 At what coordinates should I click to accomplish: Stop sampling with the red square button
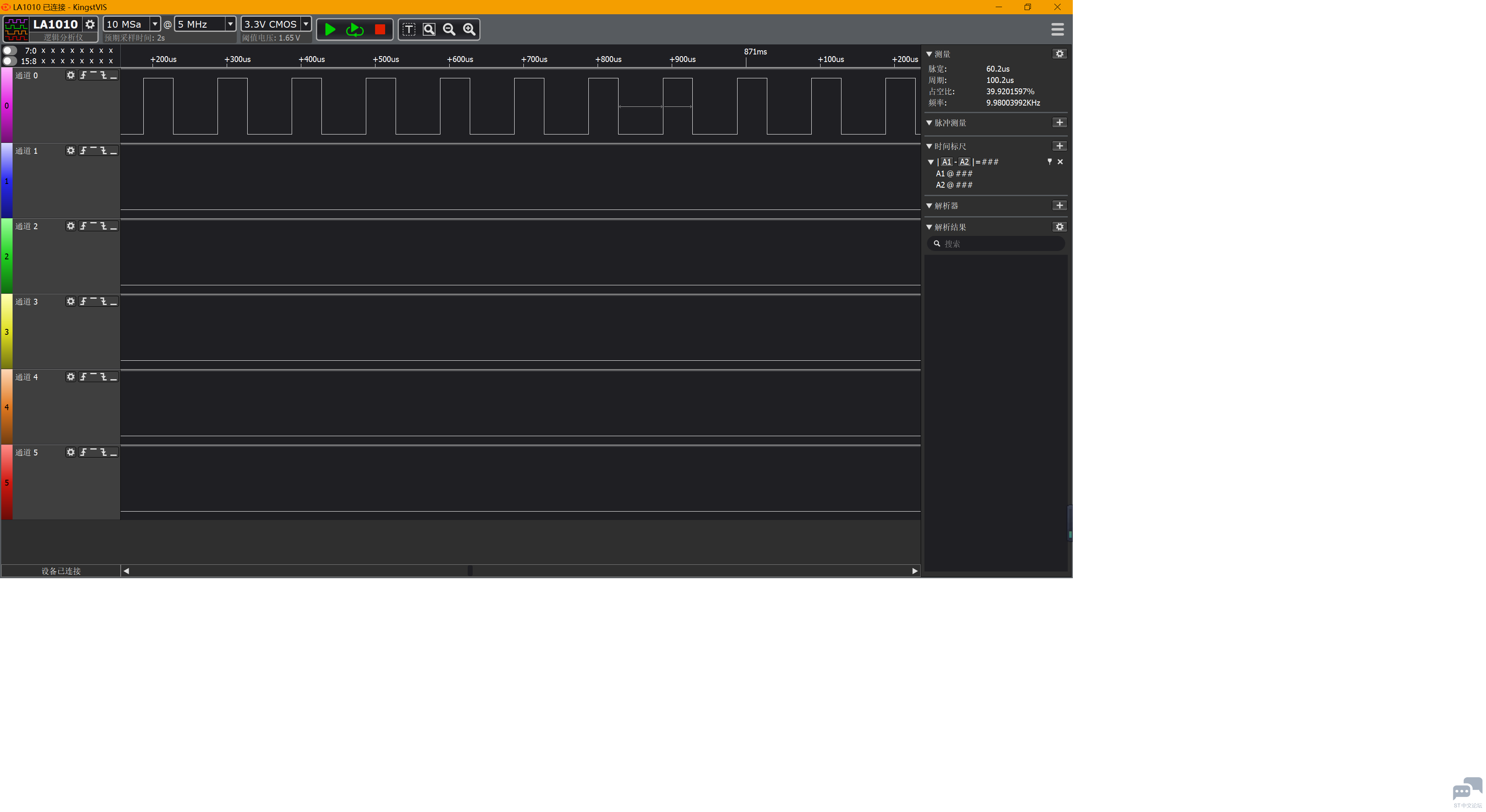pos(380,29)
